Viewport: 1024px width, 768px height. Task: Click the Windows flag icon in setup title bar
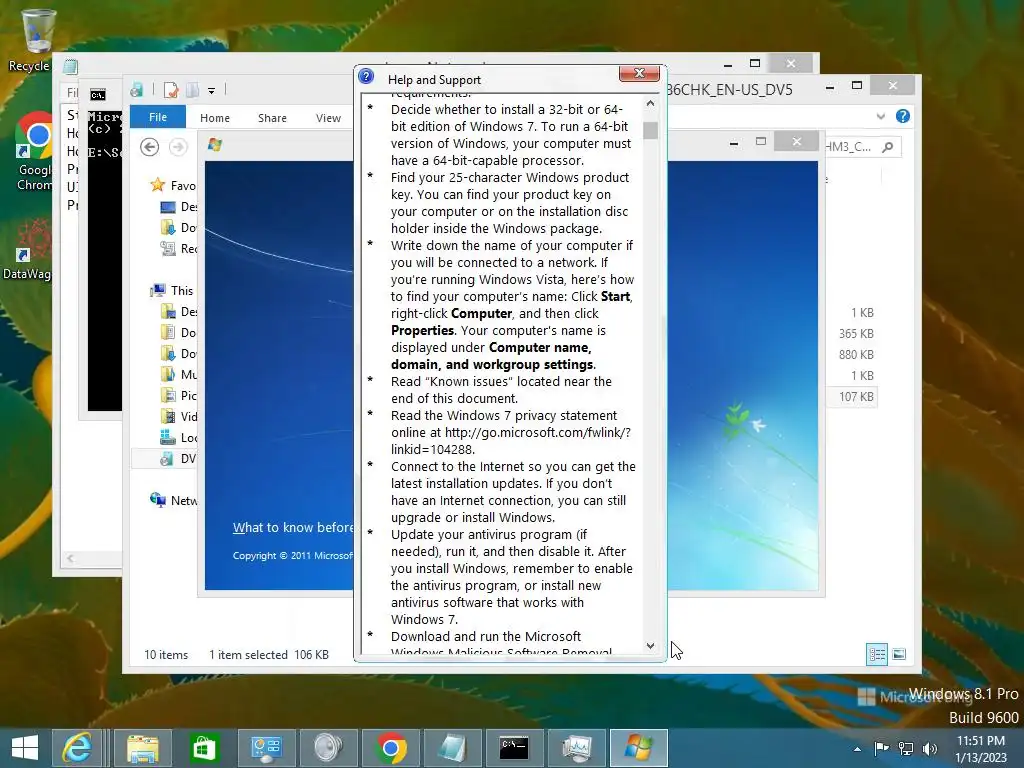(215, 144)
